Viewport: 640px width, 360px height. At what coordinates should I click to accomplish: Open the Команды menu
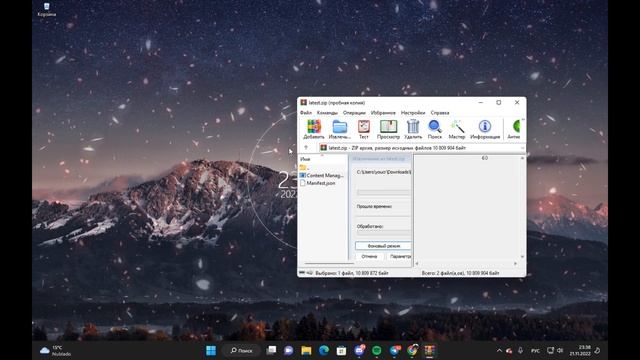click(x=327, y=113)
